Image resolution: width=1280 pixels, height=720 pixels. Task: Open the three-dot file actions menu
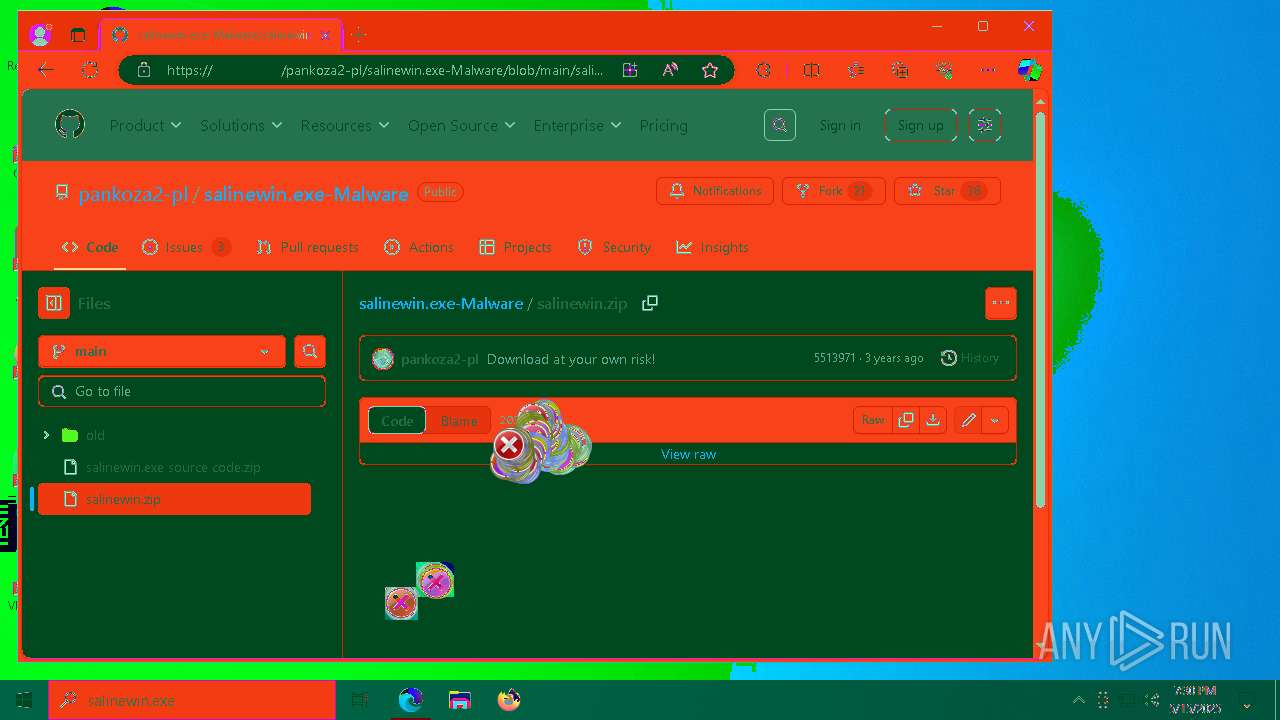pyautogui.click(x=1000, y=303)
